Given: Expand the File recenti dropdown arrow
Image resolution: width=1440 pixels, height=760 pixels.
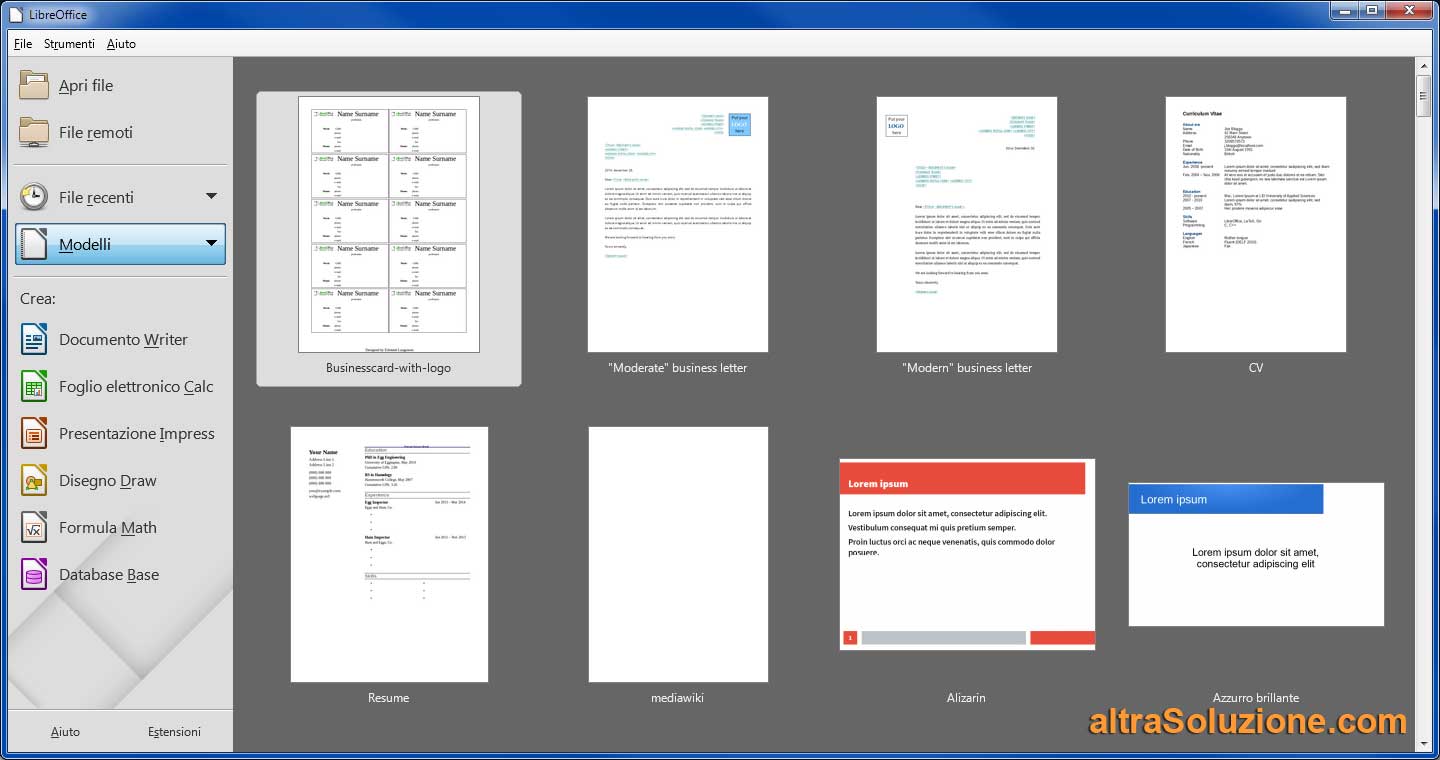Looking at the screenshot, I should click(211, 196).
